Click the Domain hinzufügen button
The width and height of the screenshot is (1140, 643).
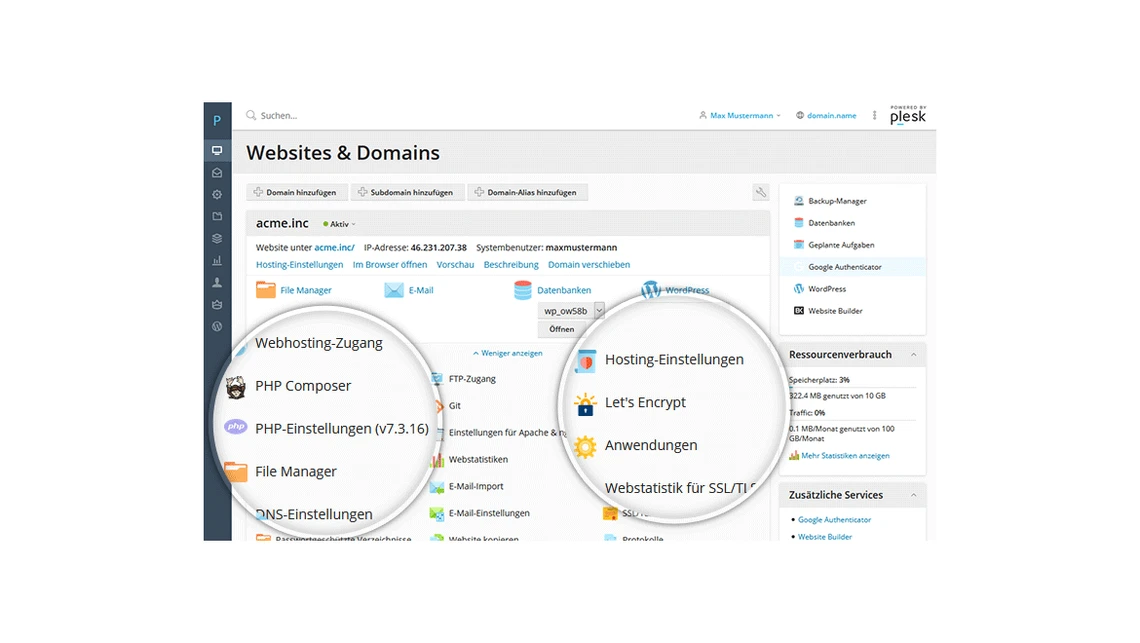click(x=297, y=192)
